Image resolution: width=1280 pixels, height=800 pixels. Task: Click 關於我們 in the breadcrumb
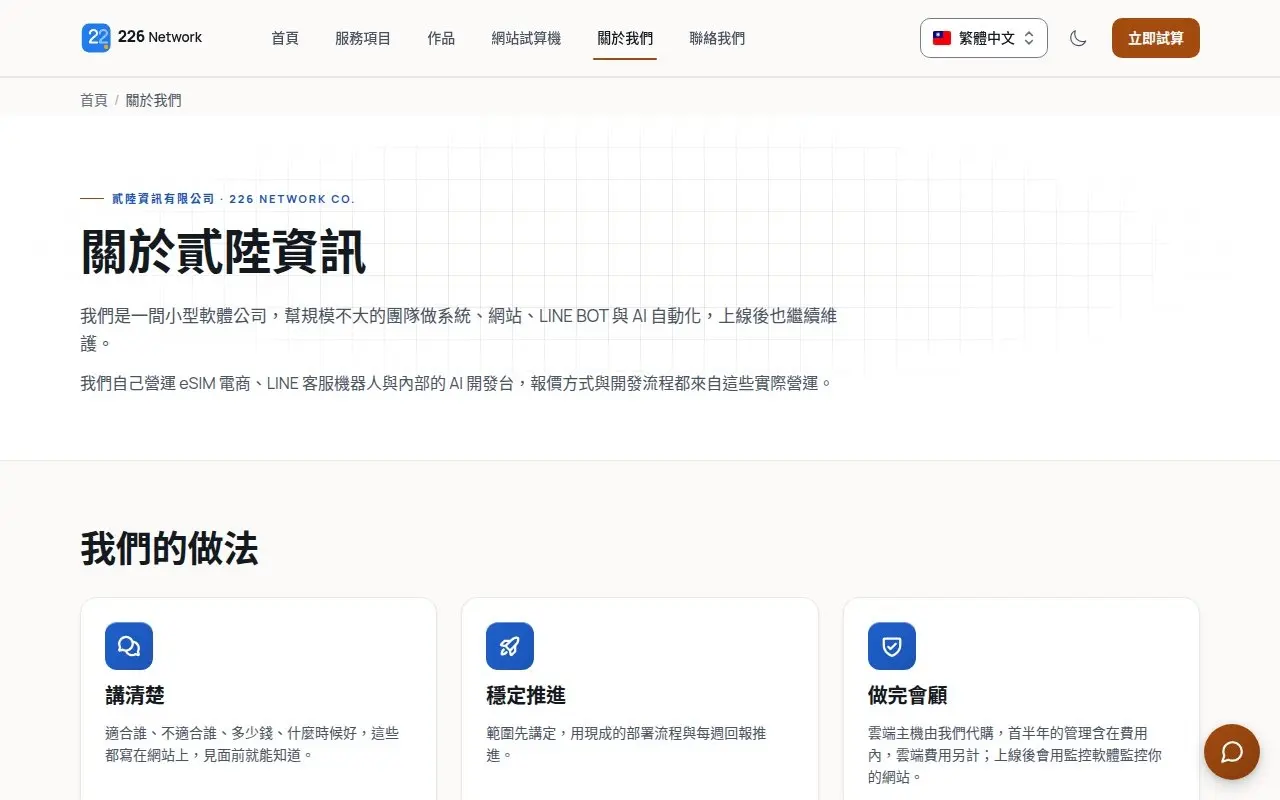pyautogui.click(x=154, y=100)
